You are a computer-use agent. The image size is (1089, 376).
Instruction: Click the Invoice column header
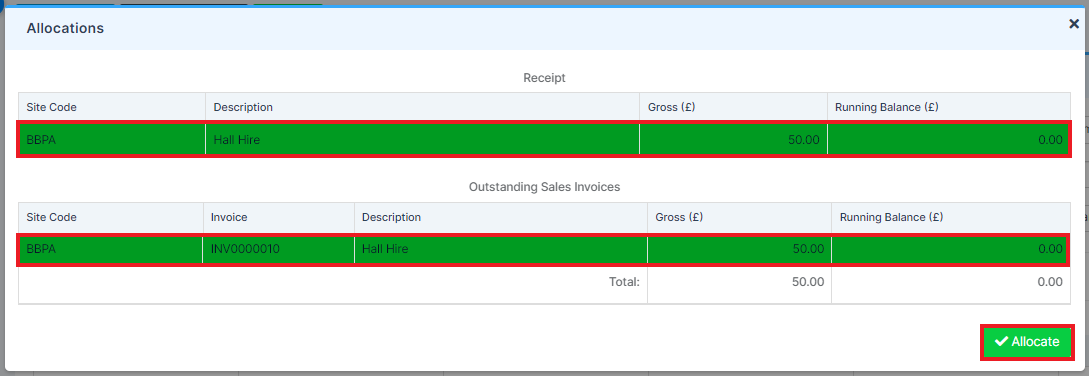[x=229, y=217]
